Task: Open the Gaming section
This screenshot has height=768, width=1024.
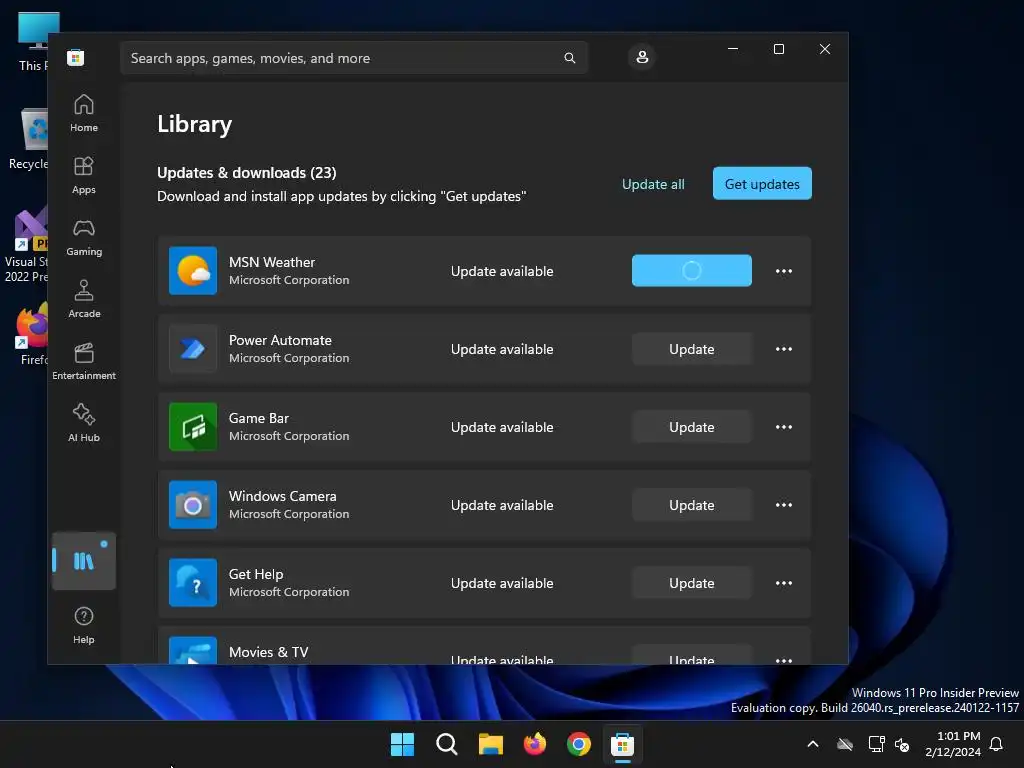Action: 84,237
